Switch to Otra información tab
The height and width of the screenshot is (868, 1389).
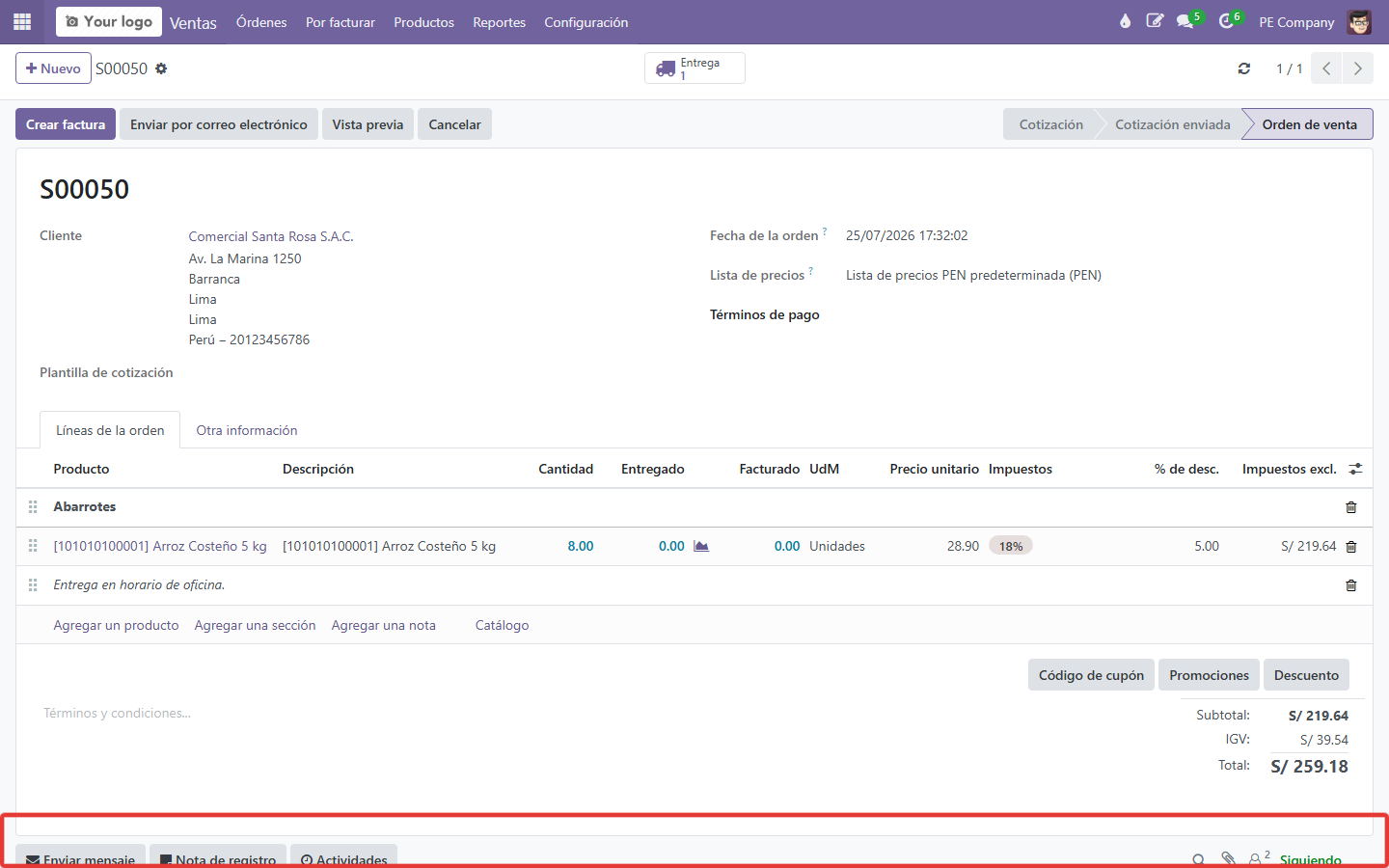coord(247,430)
